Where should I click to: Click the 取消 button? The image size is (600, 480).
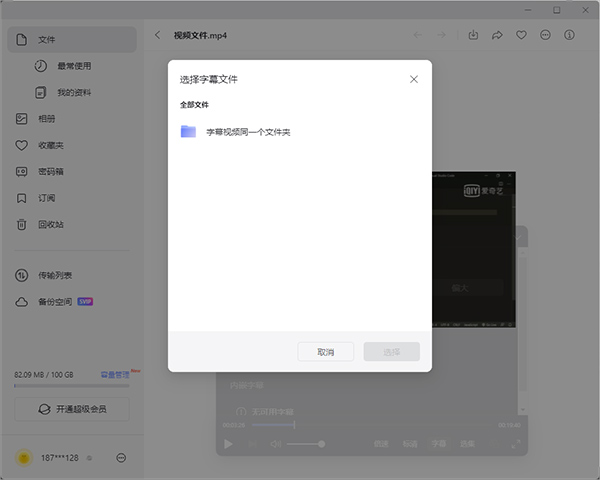pyautogui.click(x=325, y=352)
